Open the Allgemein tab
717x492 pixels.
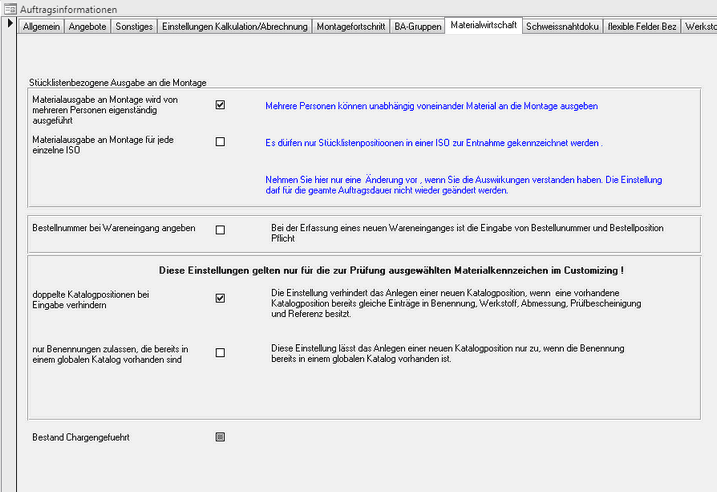pyautogui.click(x=41, y=27)
